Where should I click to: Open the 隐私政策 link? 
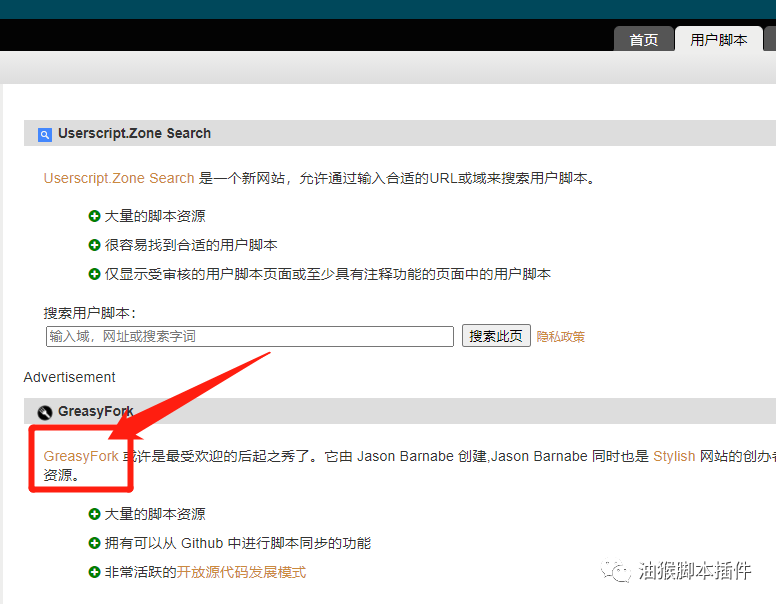[x=560, y=337]
